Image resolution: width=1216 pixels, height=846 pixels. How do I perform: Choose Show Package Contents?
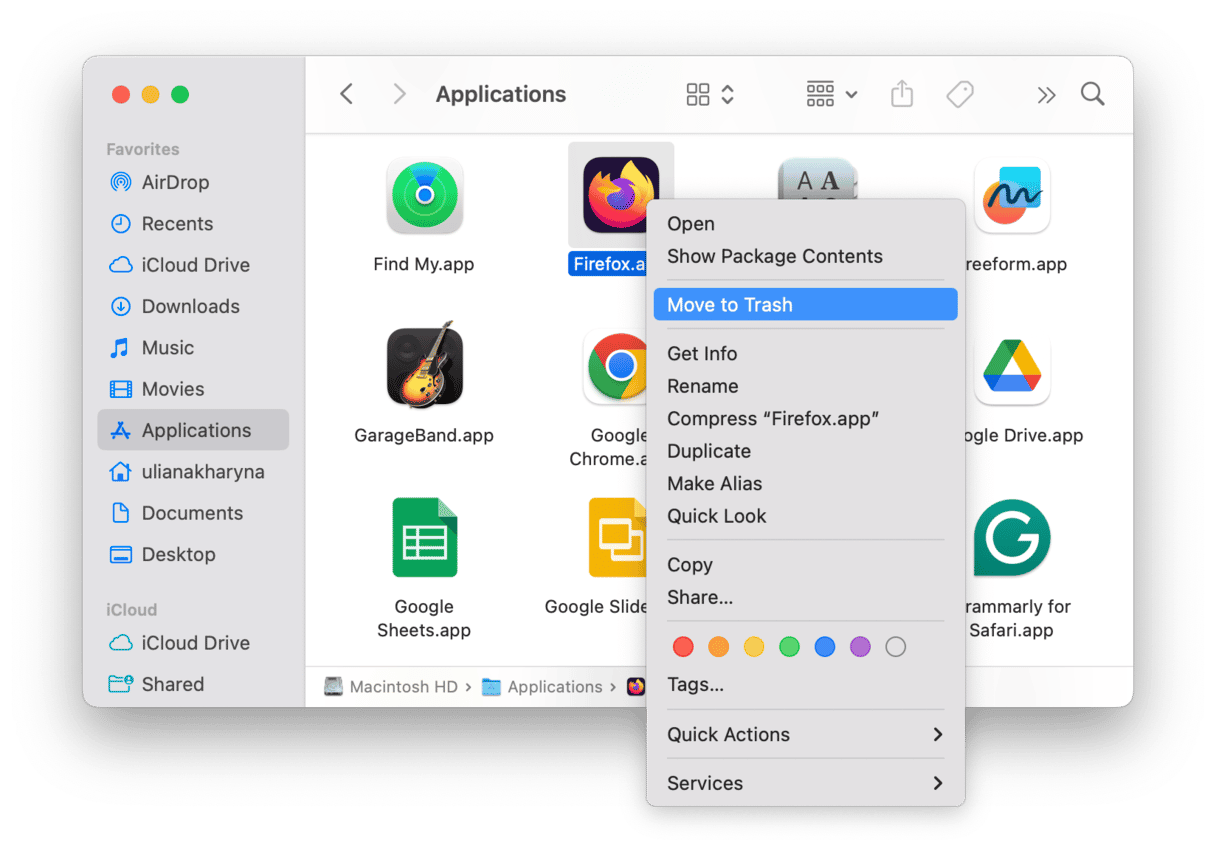805,256
